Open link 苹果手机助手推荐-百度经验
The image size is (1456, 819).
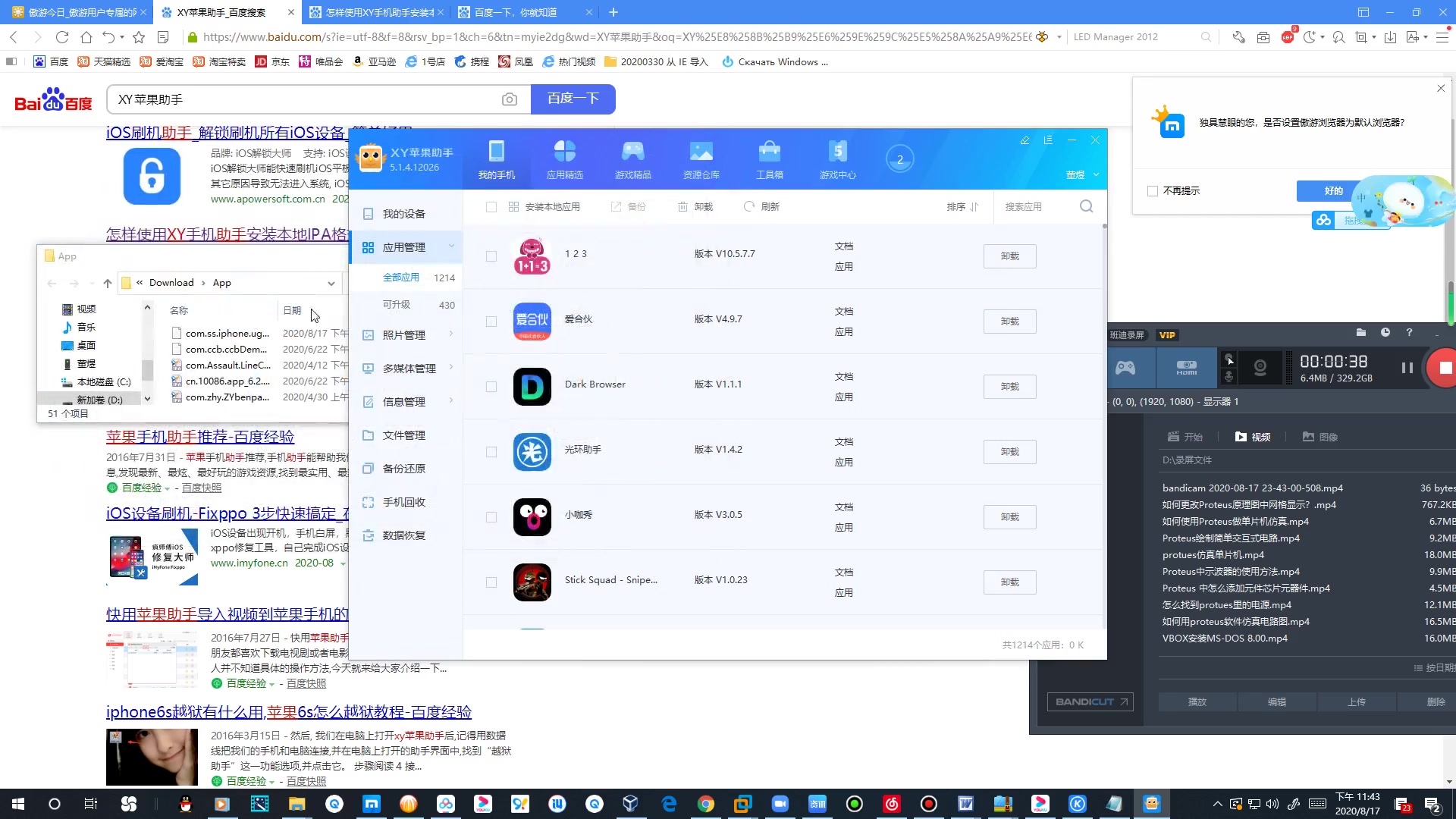(200, 437)
